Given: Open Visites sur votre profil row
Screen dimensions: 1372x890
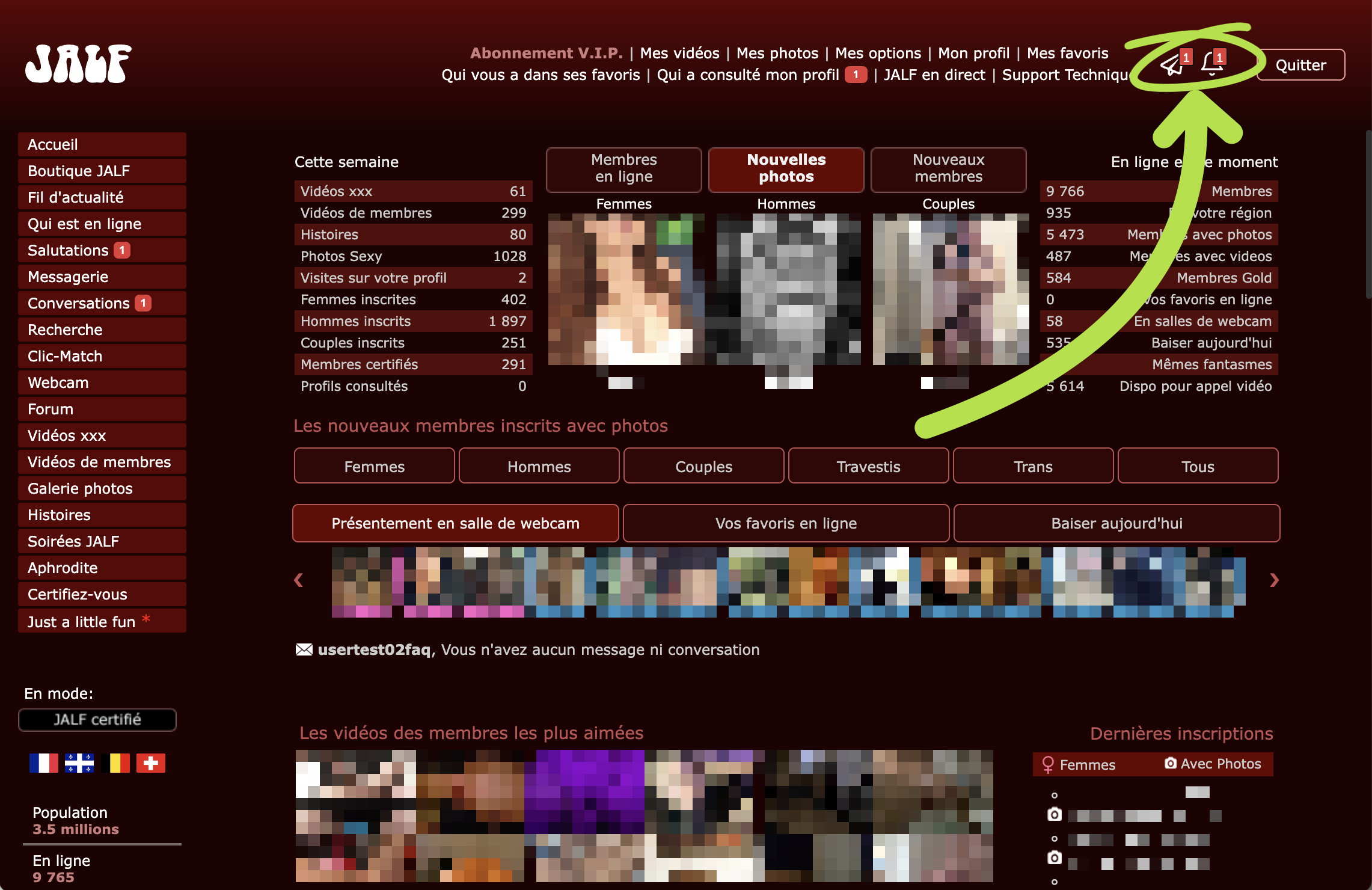Looking at the screenshot, I should [413, 278].
